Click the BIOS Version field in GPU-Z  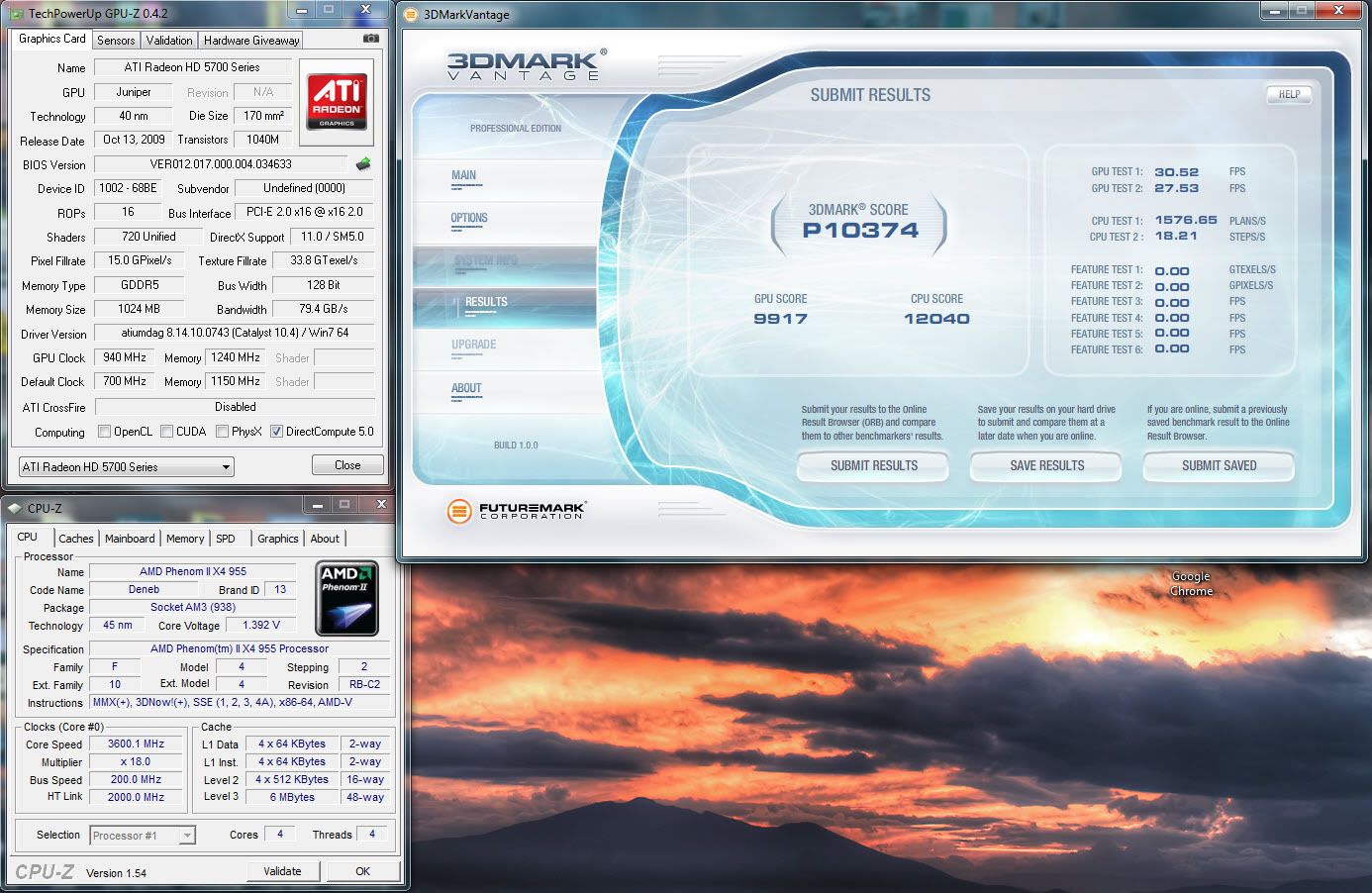point(222,164)
